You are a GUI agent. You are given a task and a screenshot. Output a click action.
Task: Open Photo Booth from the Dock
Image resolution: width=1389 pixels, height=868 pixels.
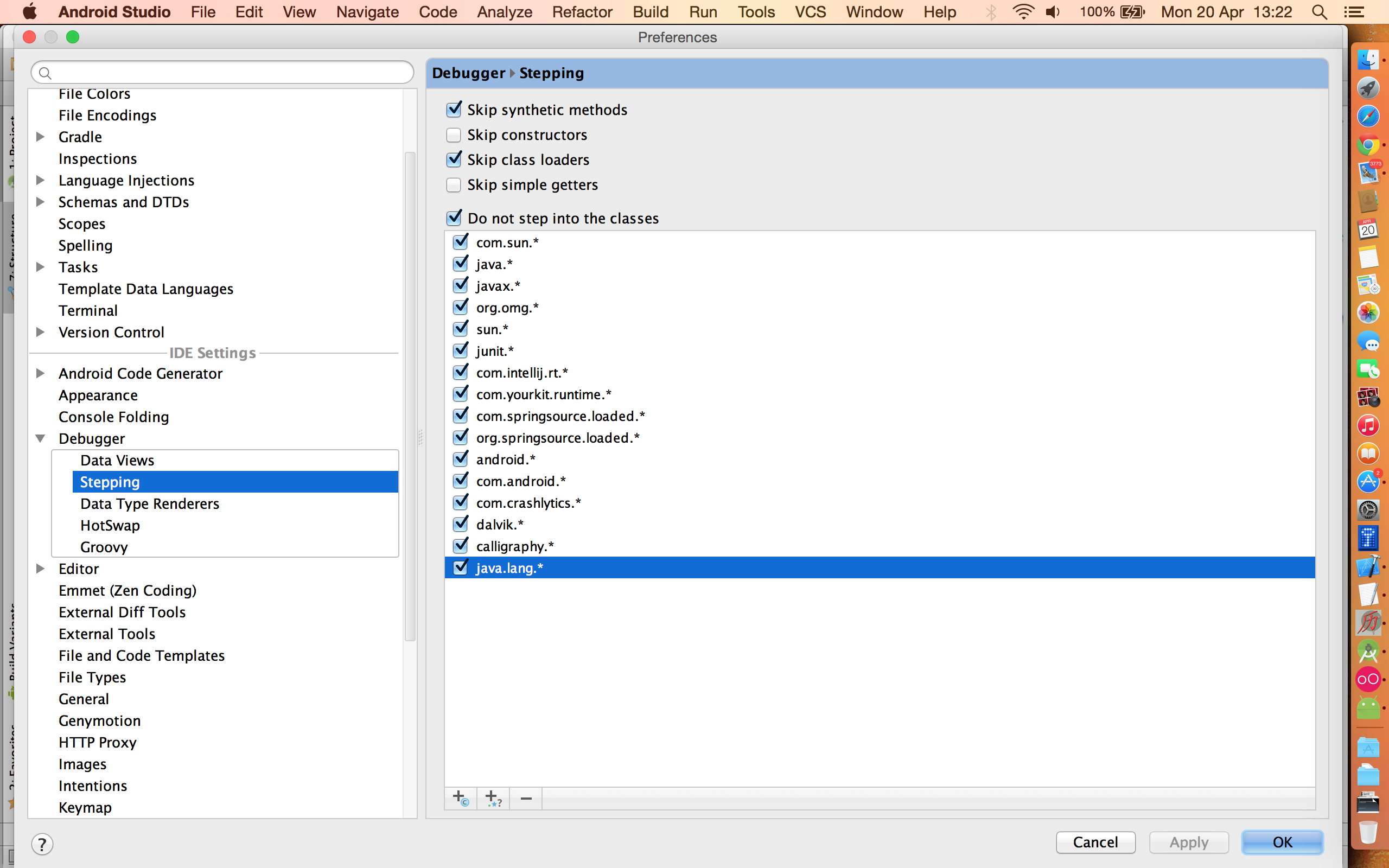pyautogui.click(x=1368, y=397)
